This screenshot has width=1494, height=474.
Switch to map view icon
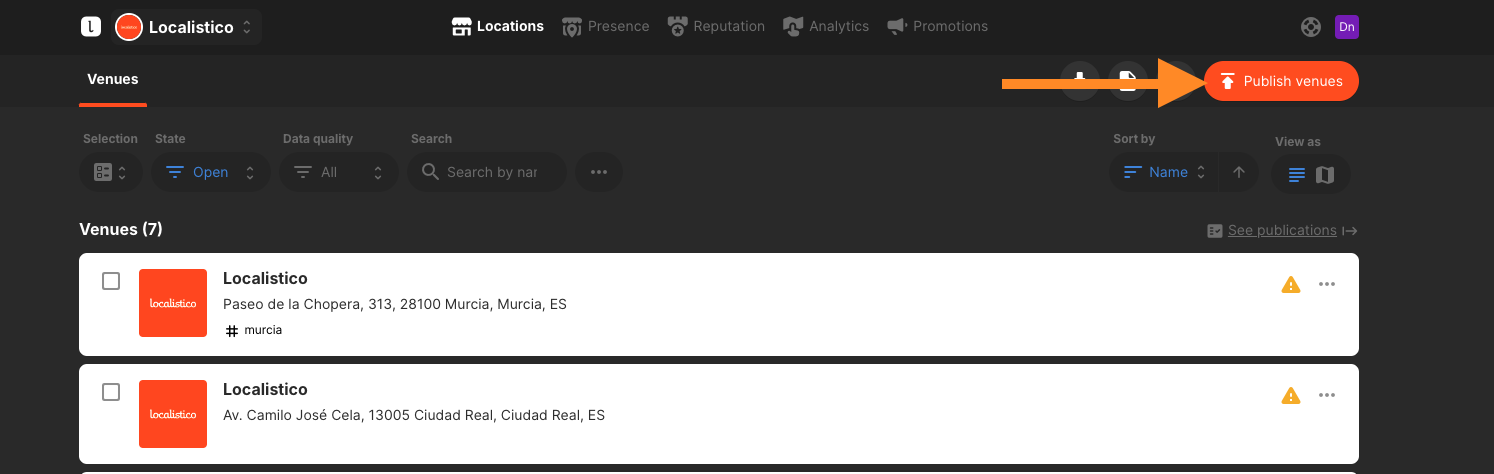[x=1325, y=175]
